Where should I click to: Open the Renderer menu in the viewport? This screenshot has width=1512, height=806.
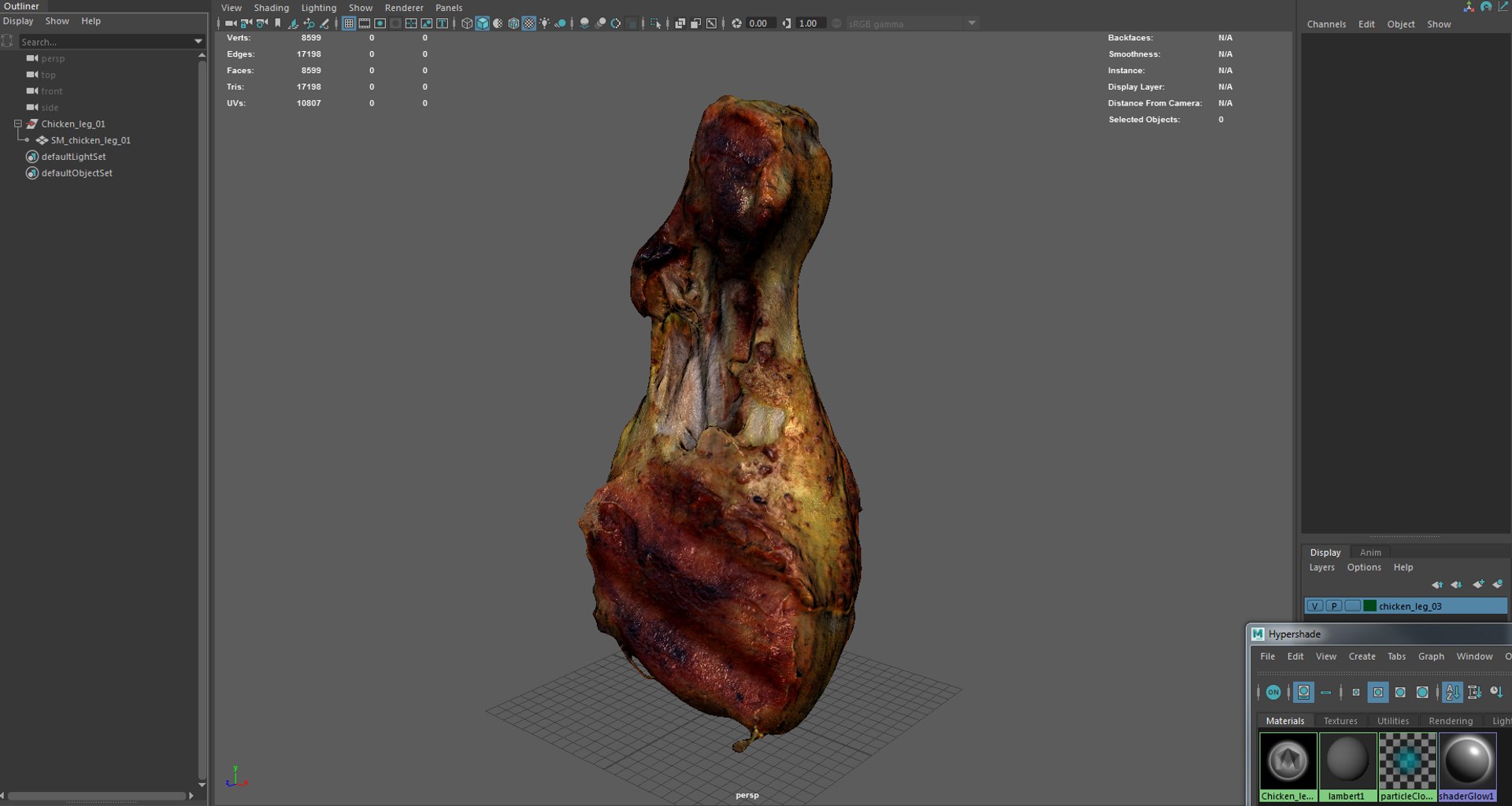[x=404, y=8]
